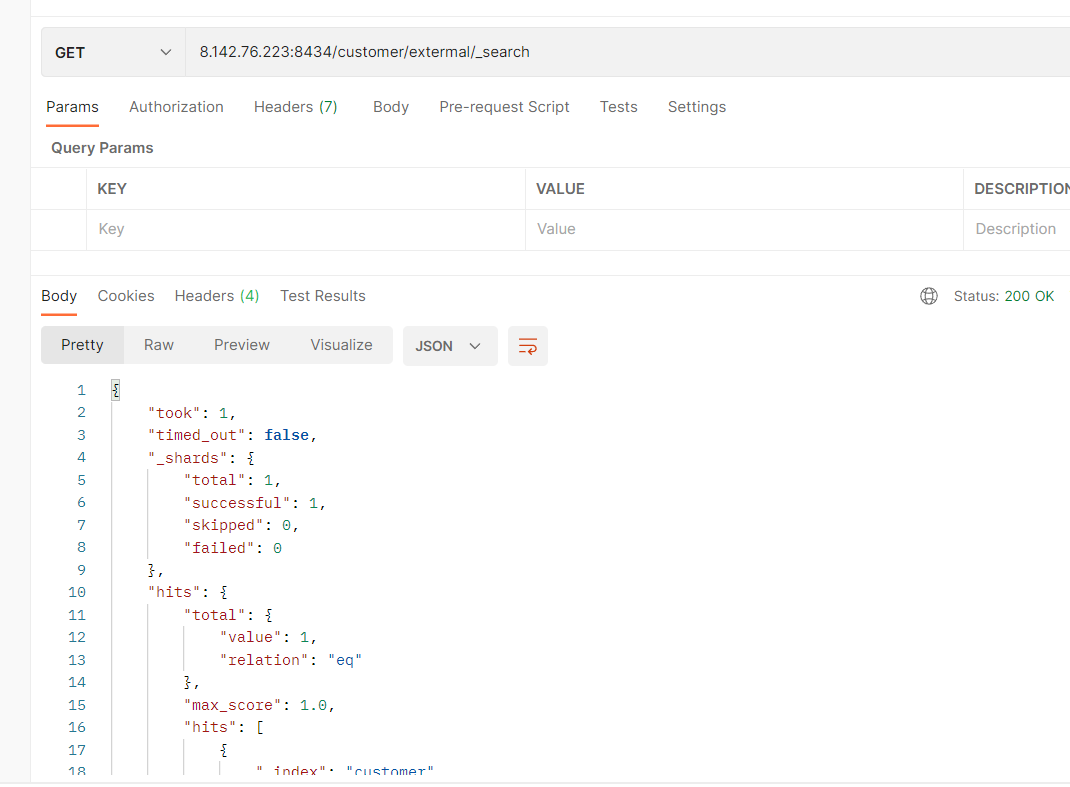Select the Raw view button
Screen dimensions: 1070x787
pos(159,345)
